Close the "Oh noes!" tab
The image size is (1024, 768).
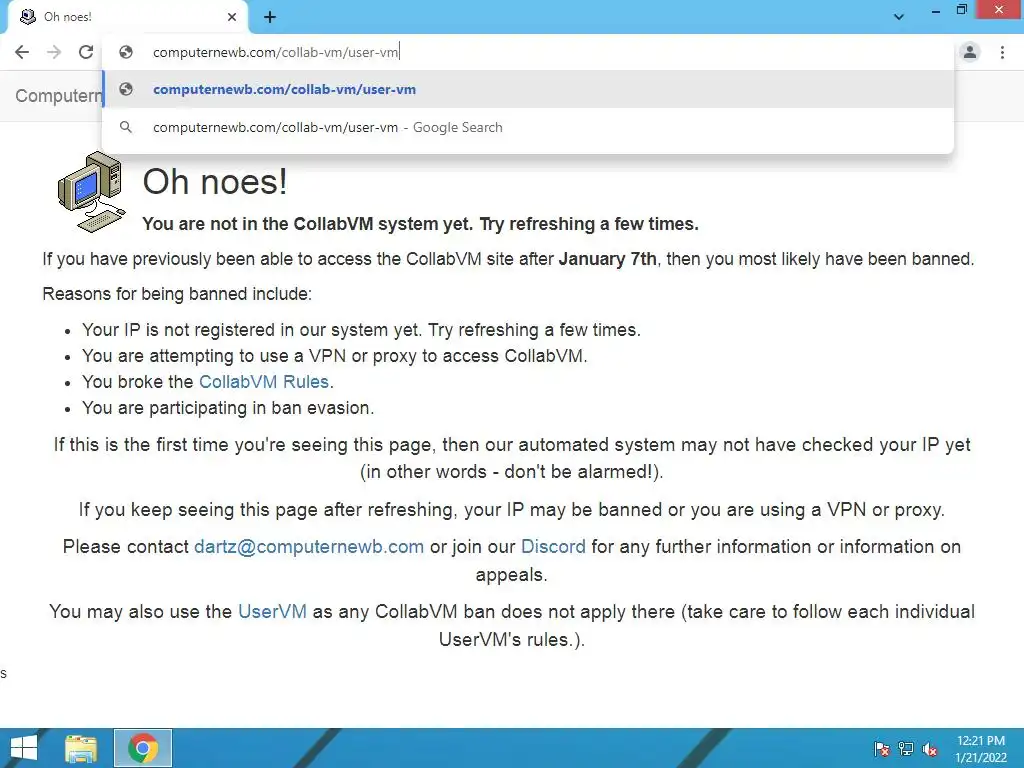click(x=232, y=17)
